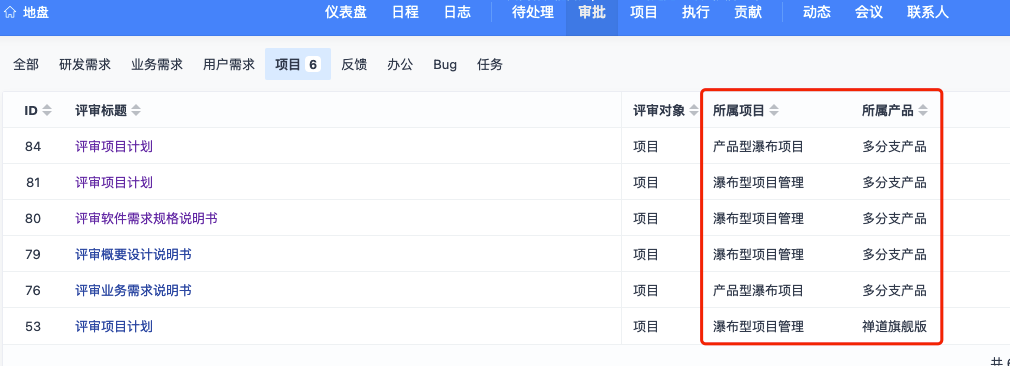Select the Bug tab
Viewport: 1010px width, 366px height.
[445, 64]
